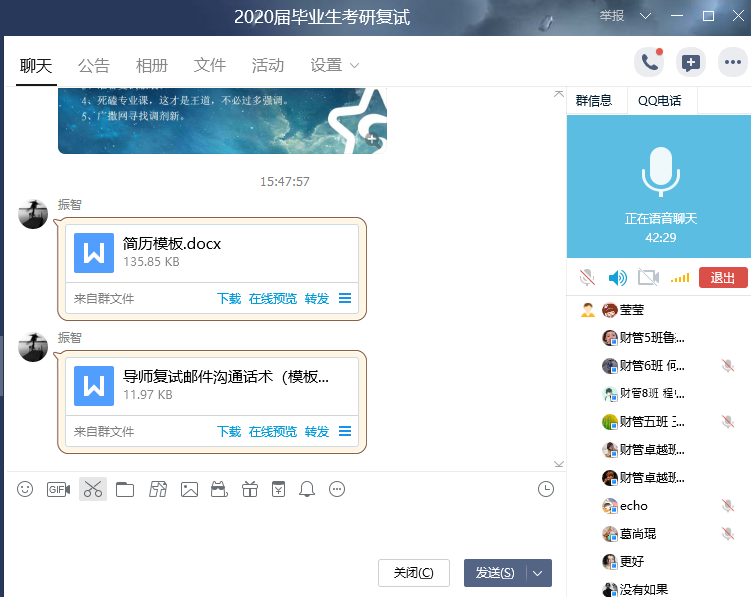Switch to the 公告 tab
This screenshot has width=751, height=597.
click(94, 65)
